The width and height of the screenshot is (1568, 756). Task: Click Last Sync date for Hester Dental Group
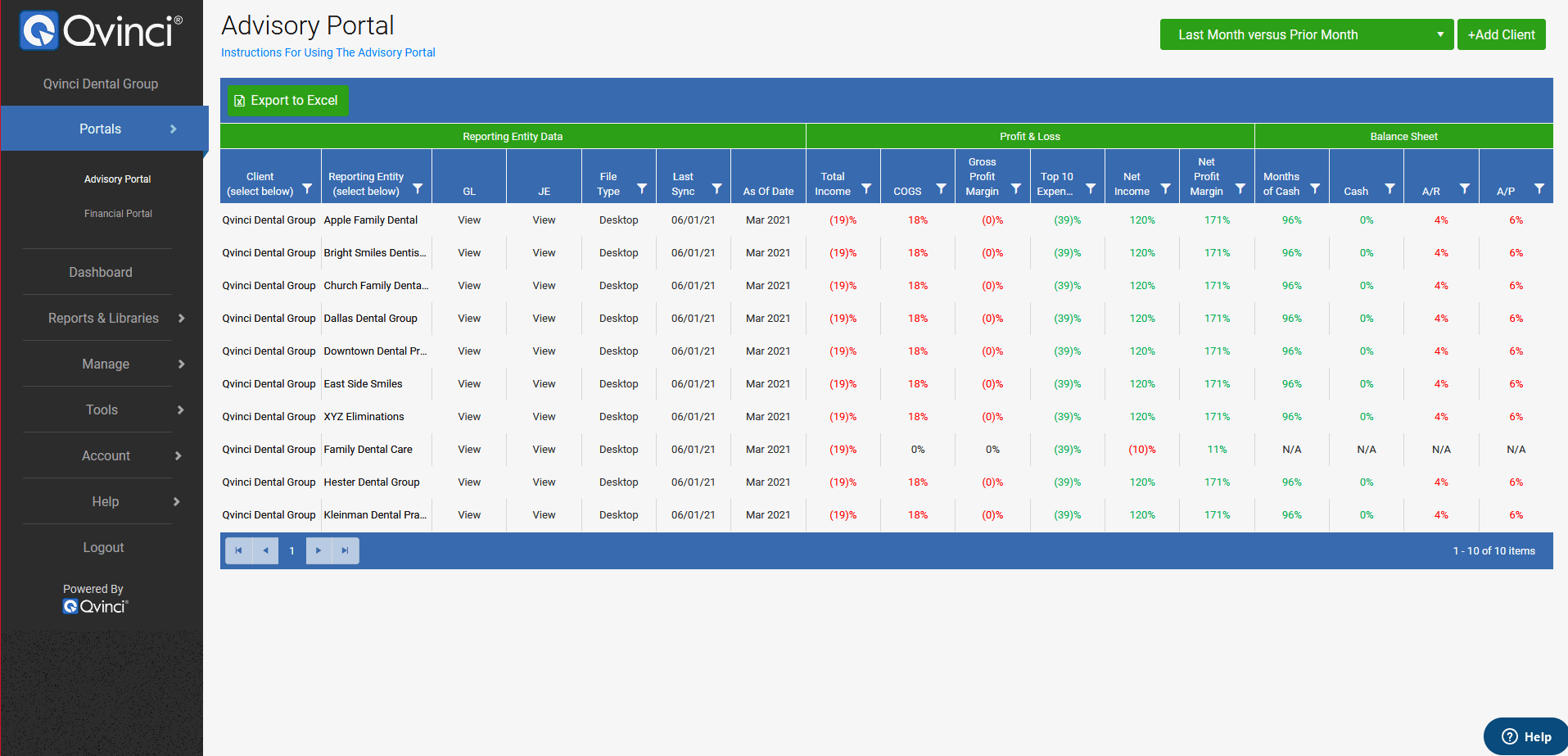tap(693, 482)
